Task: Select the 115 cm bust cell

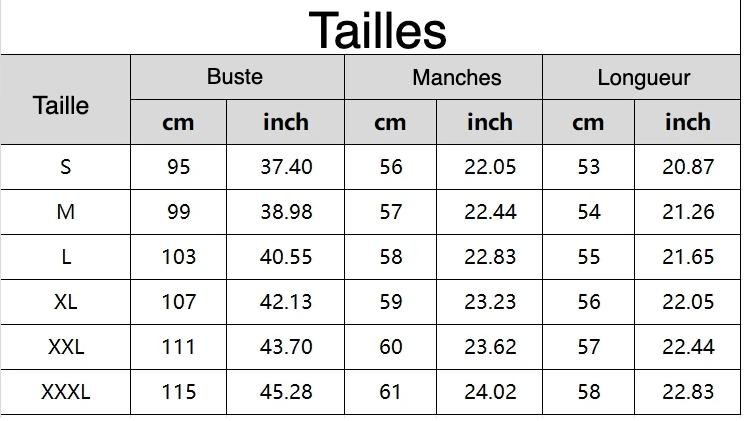Action: [x=179, y=392]
